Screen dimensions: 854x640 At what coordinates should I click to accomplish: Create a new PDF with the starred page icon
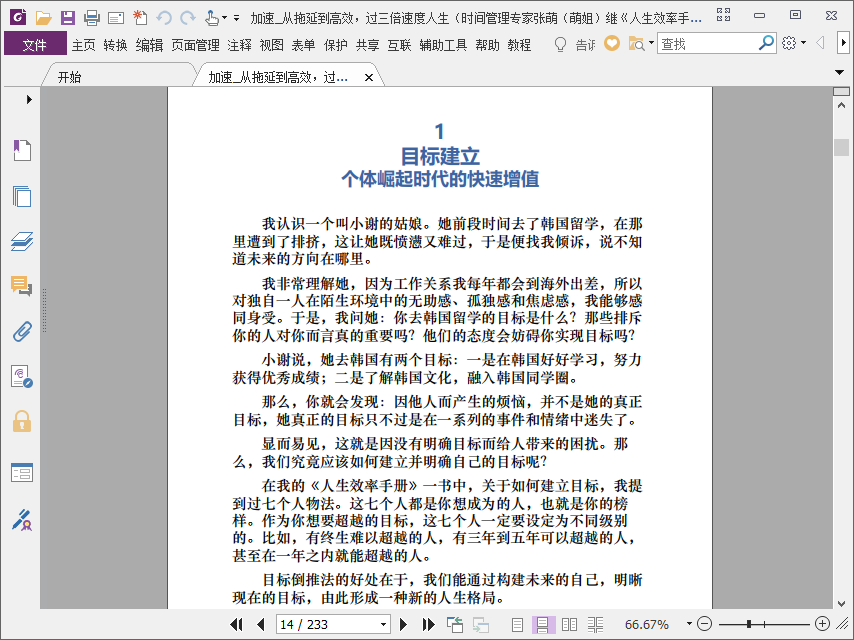pos(140,17)
